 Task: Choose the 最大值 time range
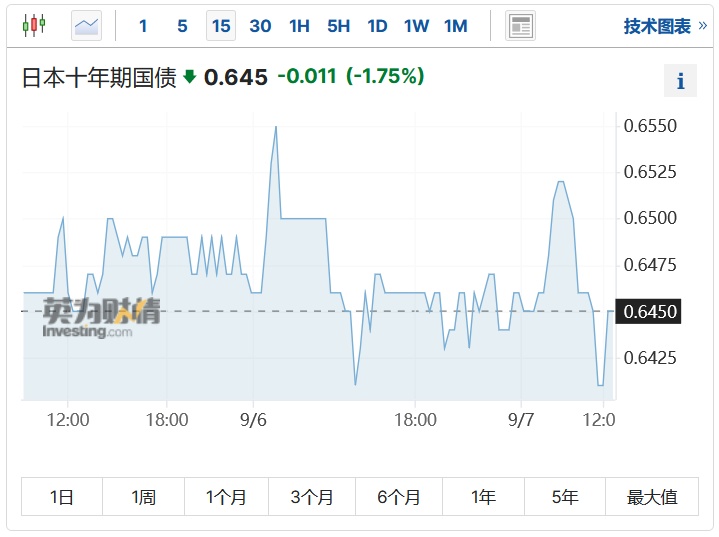coord(652,497)
